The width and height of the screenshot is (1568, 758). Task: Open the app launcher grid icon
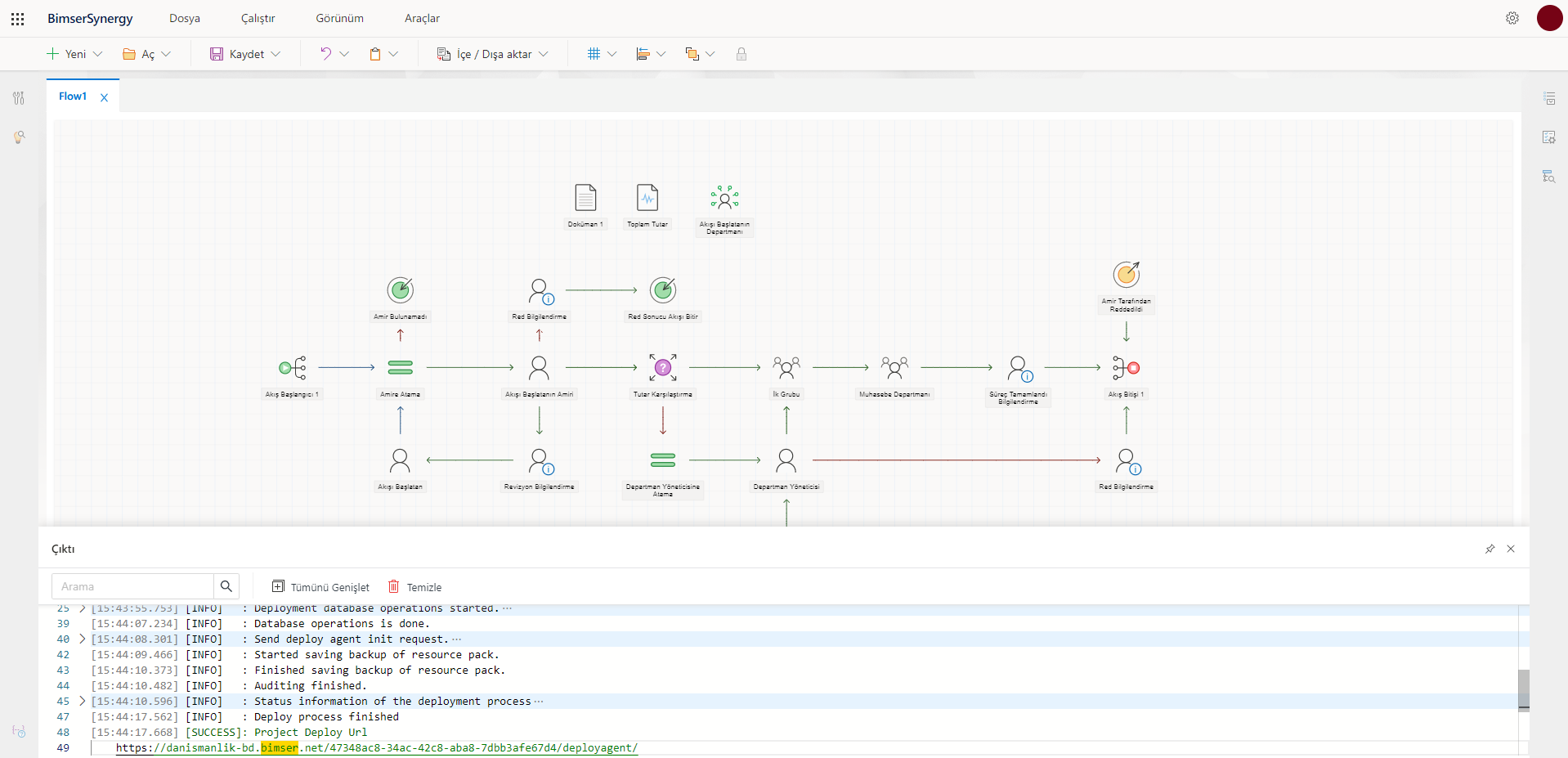click(17, 18)
